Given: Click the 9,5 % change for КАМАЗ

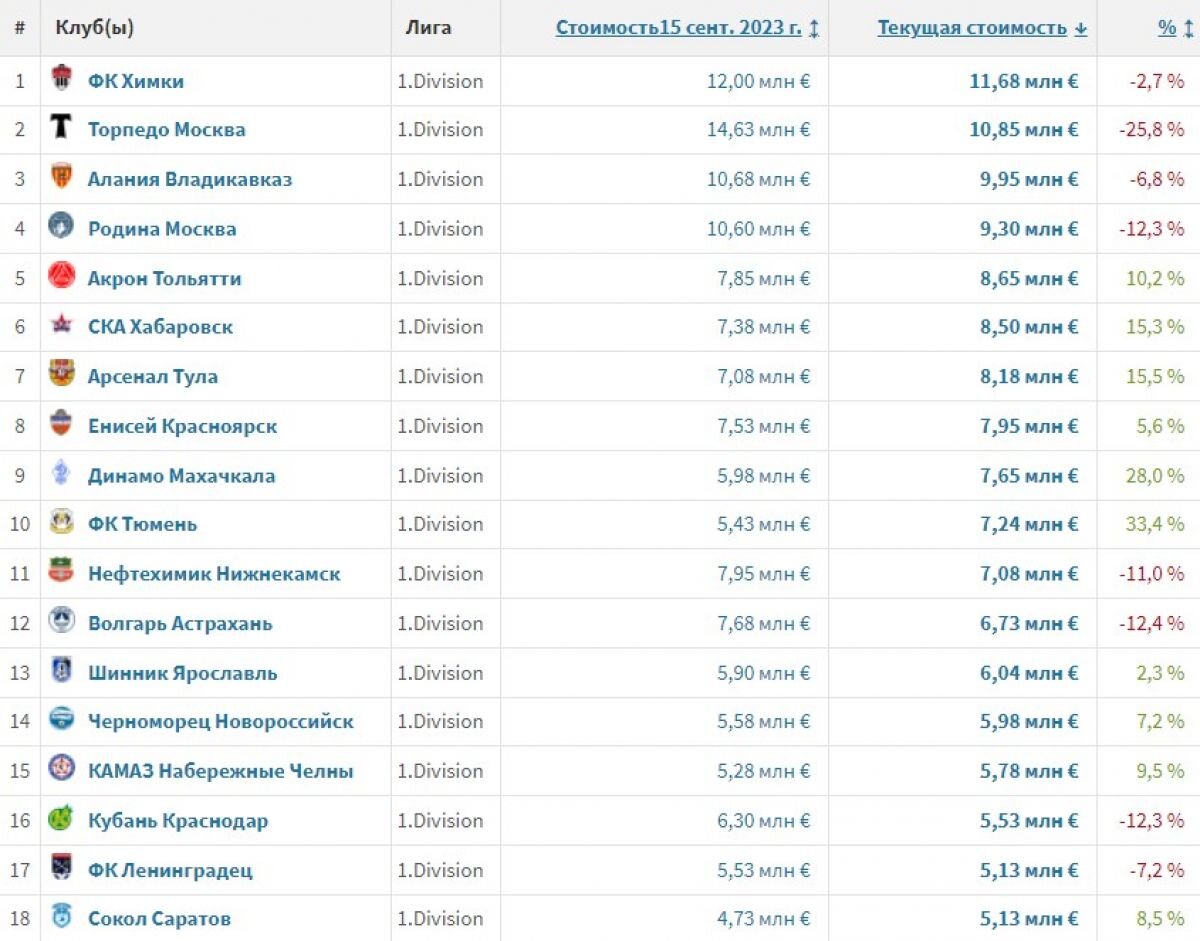Looking at the screenshot, I should (1160, 771).
